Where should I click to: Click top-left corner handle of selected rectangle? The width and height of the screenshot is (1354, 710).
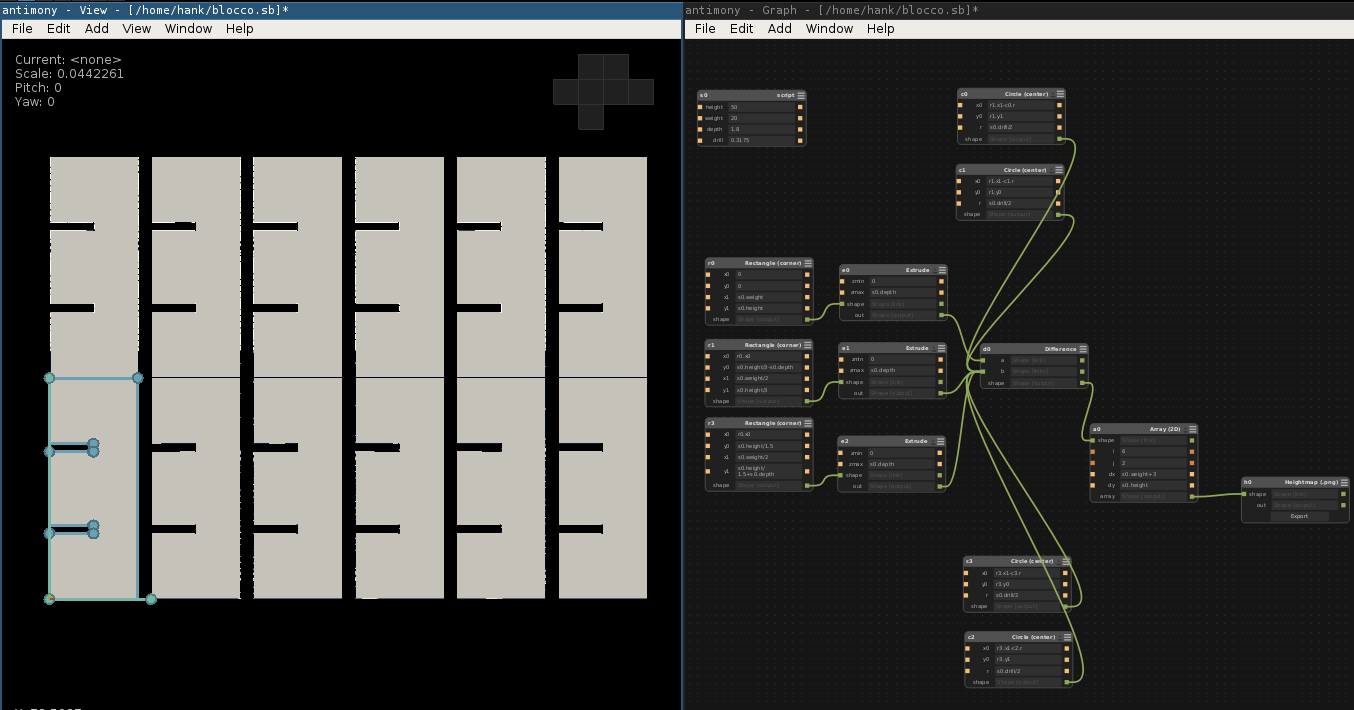pos(49,378)
